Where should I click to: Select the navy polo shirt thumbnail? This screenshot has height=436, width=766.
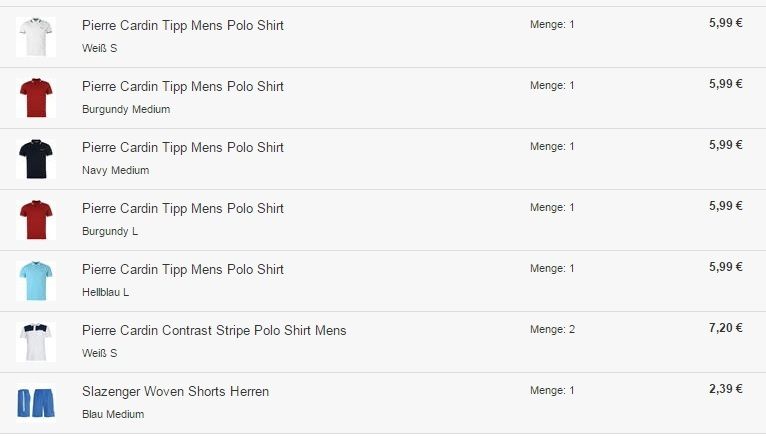pos(35,159)
